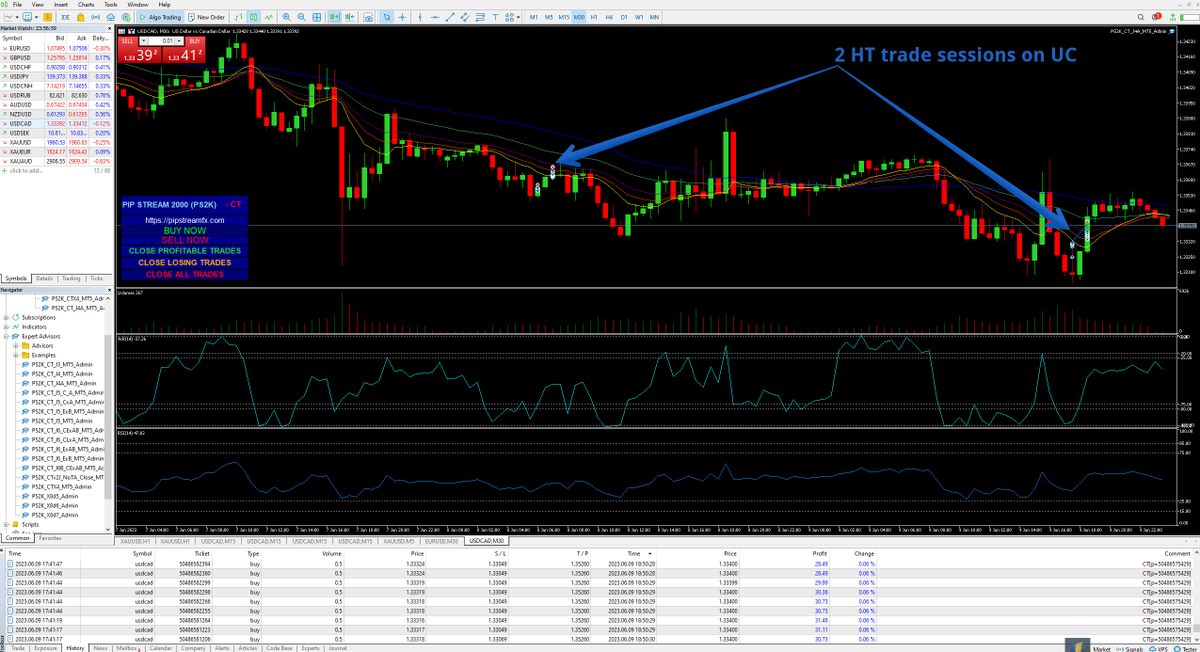The height and width of the screenshot is (652, 1200).
Task: Select the MN timeframe
Action: [654, 17]
